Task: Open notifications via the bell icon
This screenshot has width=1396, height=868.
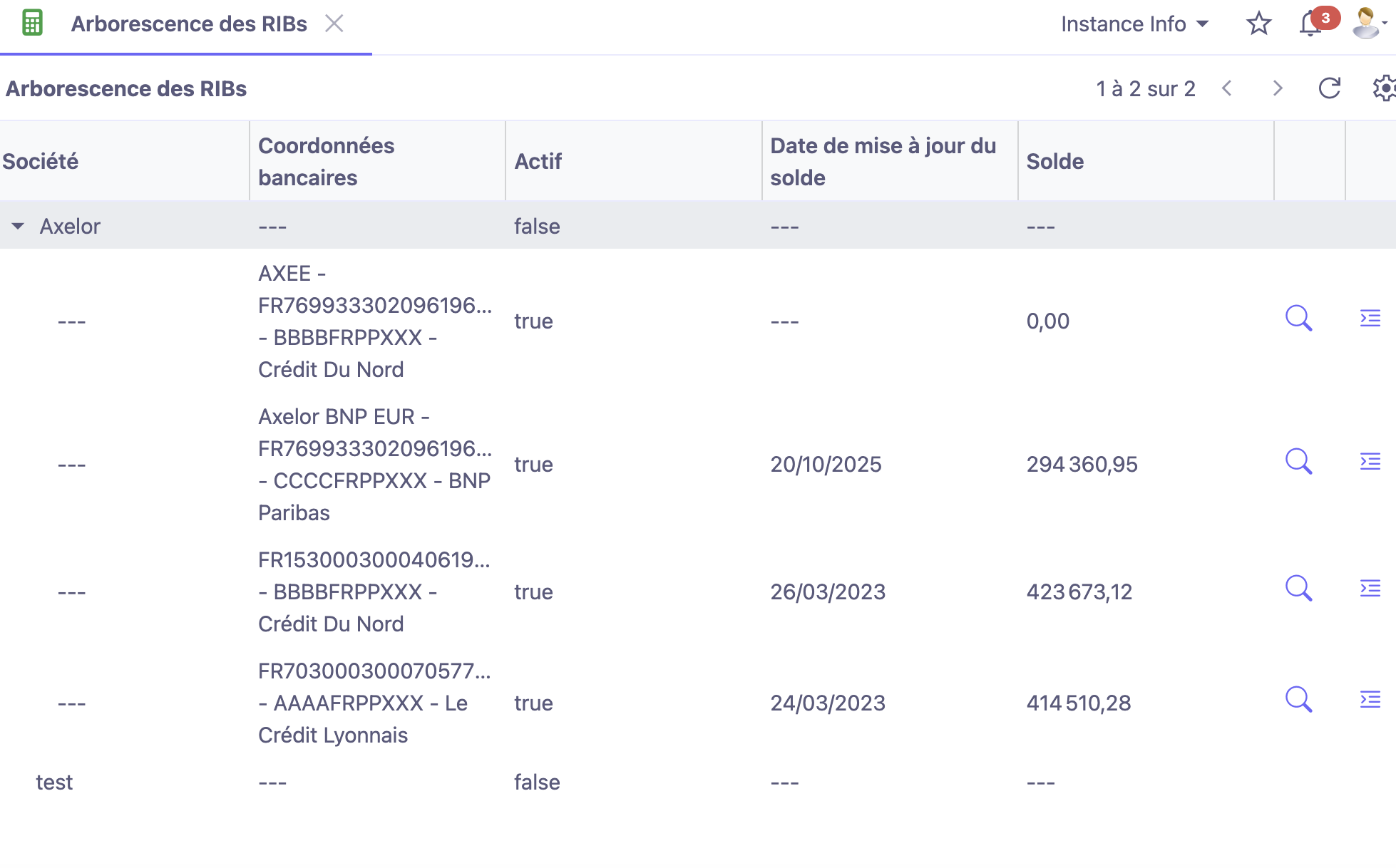Action: coord(1309,24)
